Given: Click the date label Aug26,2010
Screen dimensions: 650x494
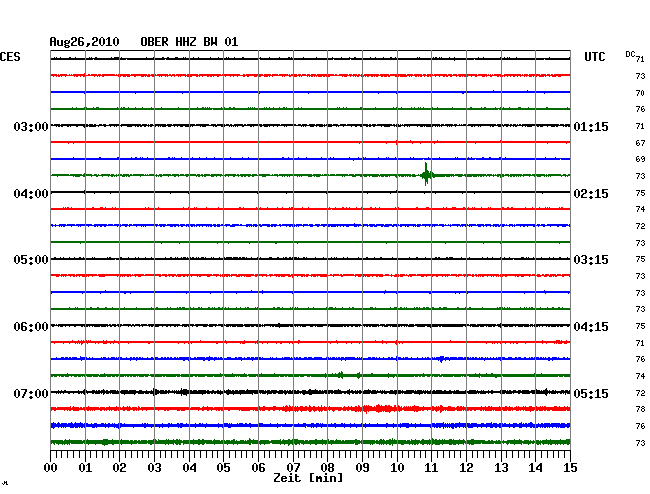Looking at the screenshot, I should click(x=84, y=42).
